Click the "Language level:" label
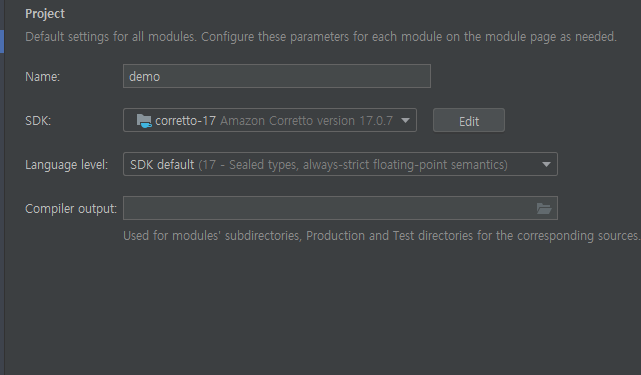641x375 pixels. coord(67,165)
